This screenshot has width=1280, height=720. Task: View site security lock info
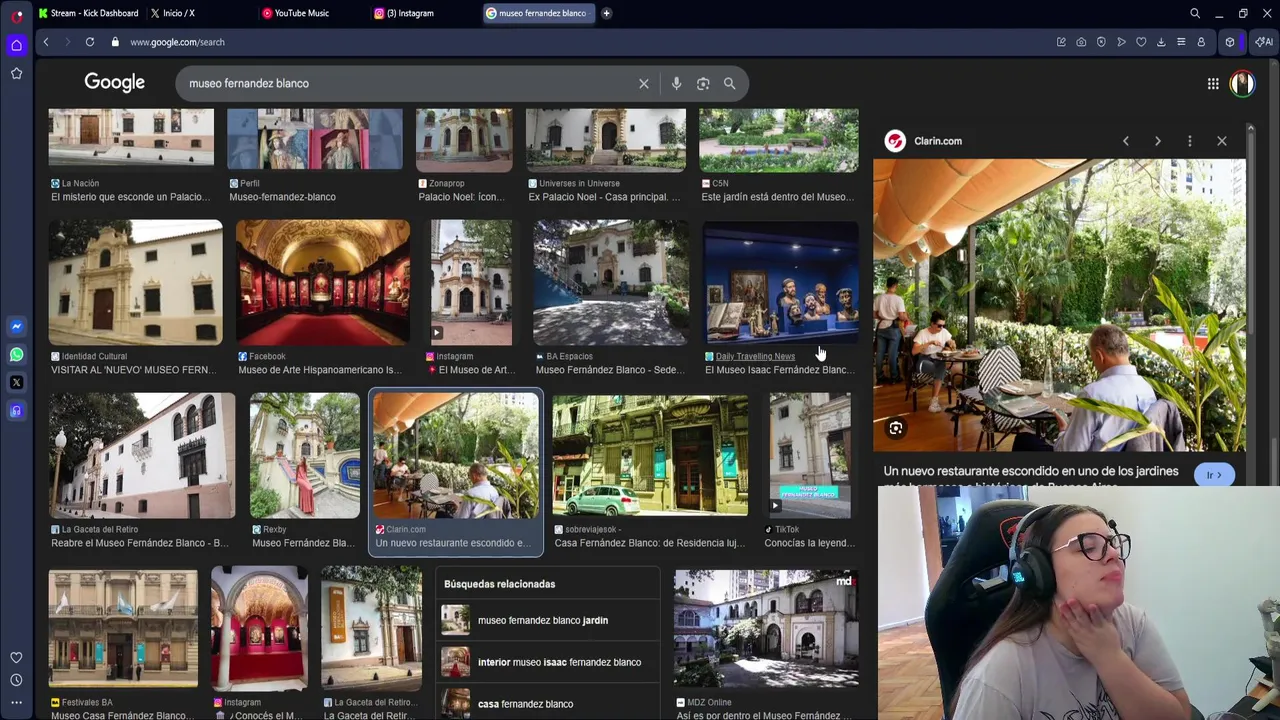115,42
